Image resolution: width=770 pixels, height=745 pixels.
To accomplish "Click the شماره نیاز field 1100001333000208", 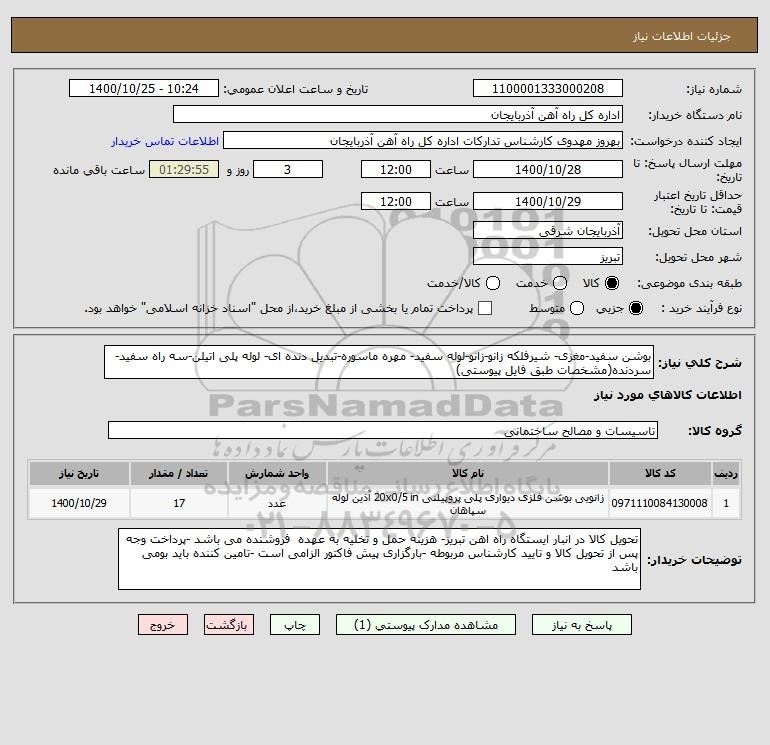I will (x=548, y=88).
